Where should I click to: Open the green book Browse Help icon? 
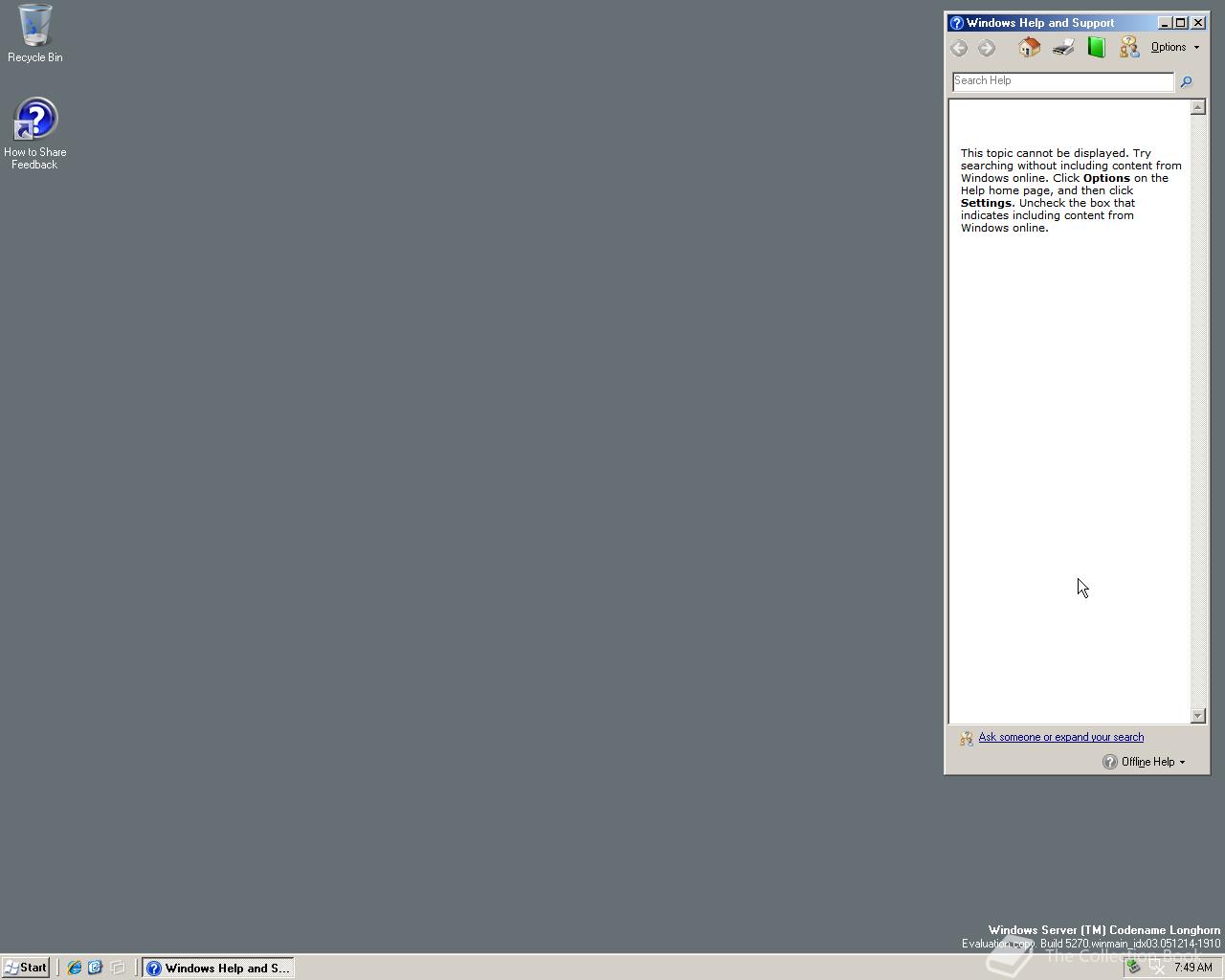click(x=1097, y=47)
